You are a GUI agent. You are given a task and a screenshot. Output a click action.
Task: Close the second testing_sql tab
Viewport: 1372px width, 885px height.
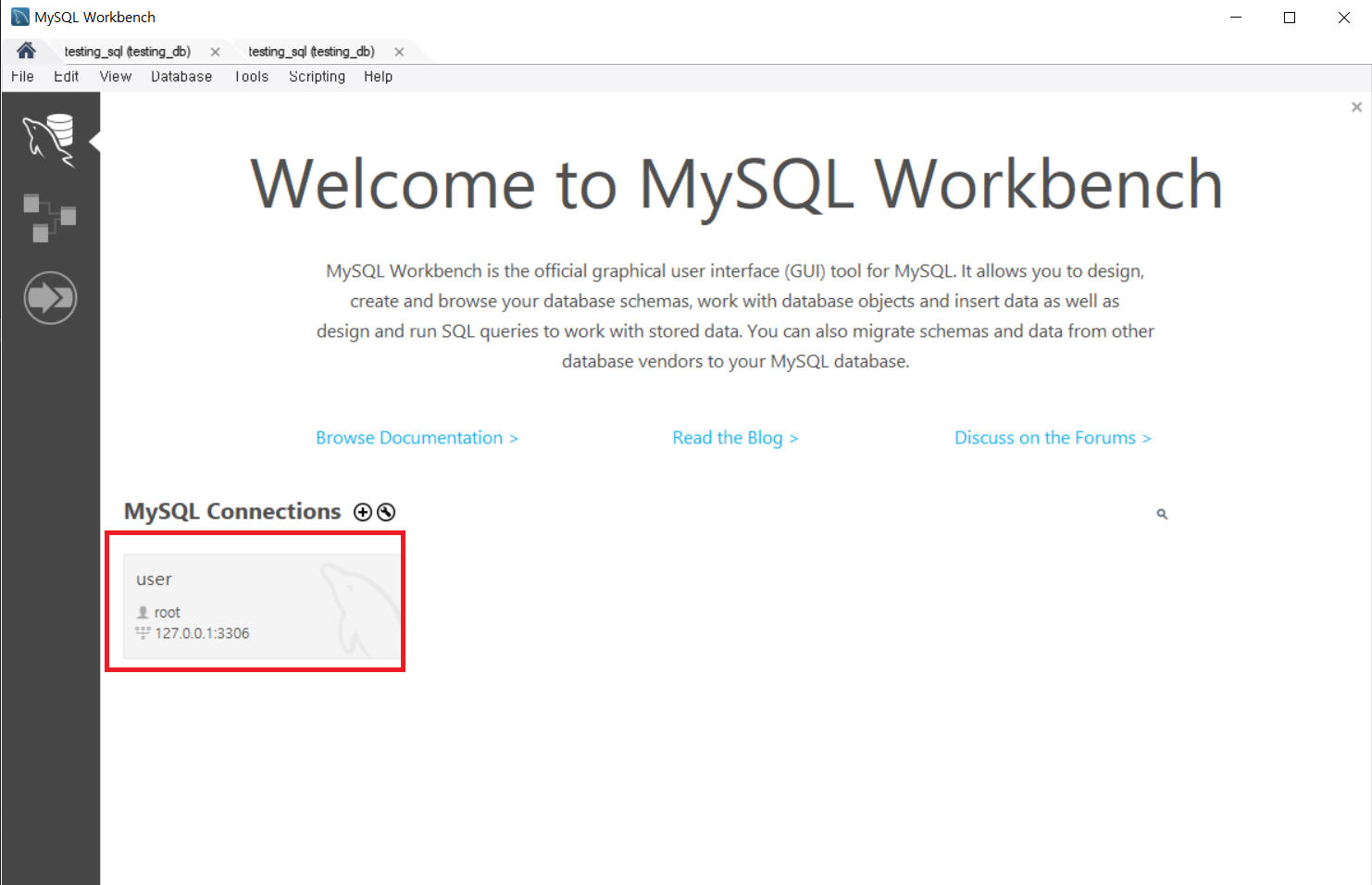click(x=398, y=51)
